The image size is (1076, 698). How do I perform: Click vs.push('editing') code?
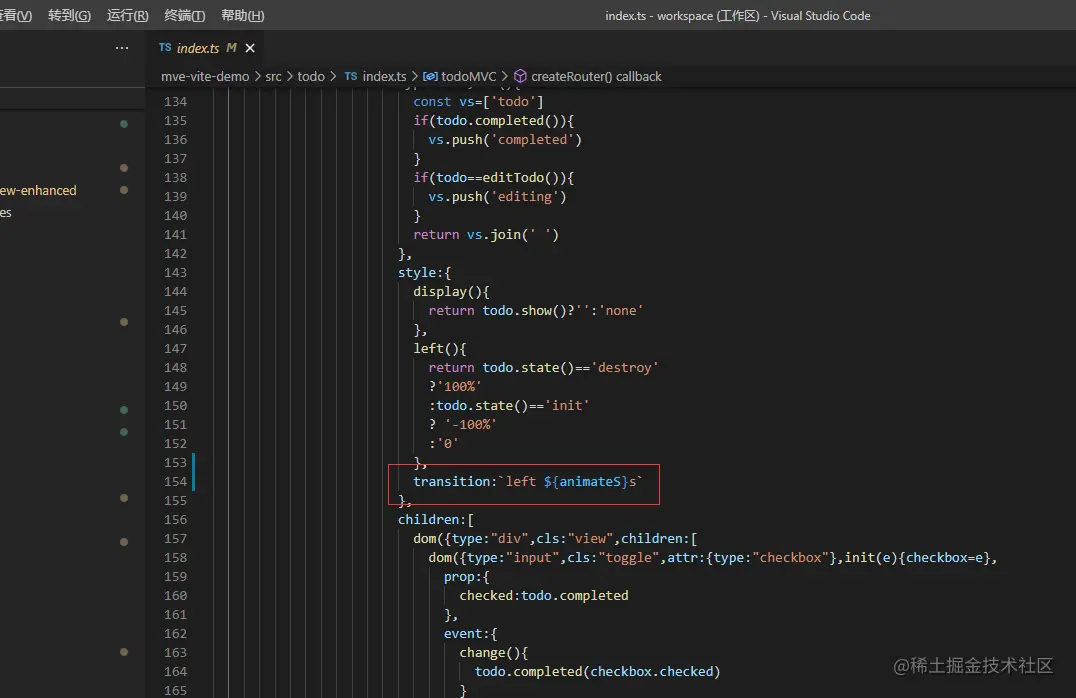pyautogui.click(x=498, y=196)
